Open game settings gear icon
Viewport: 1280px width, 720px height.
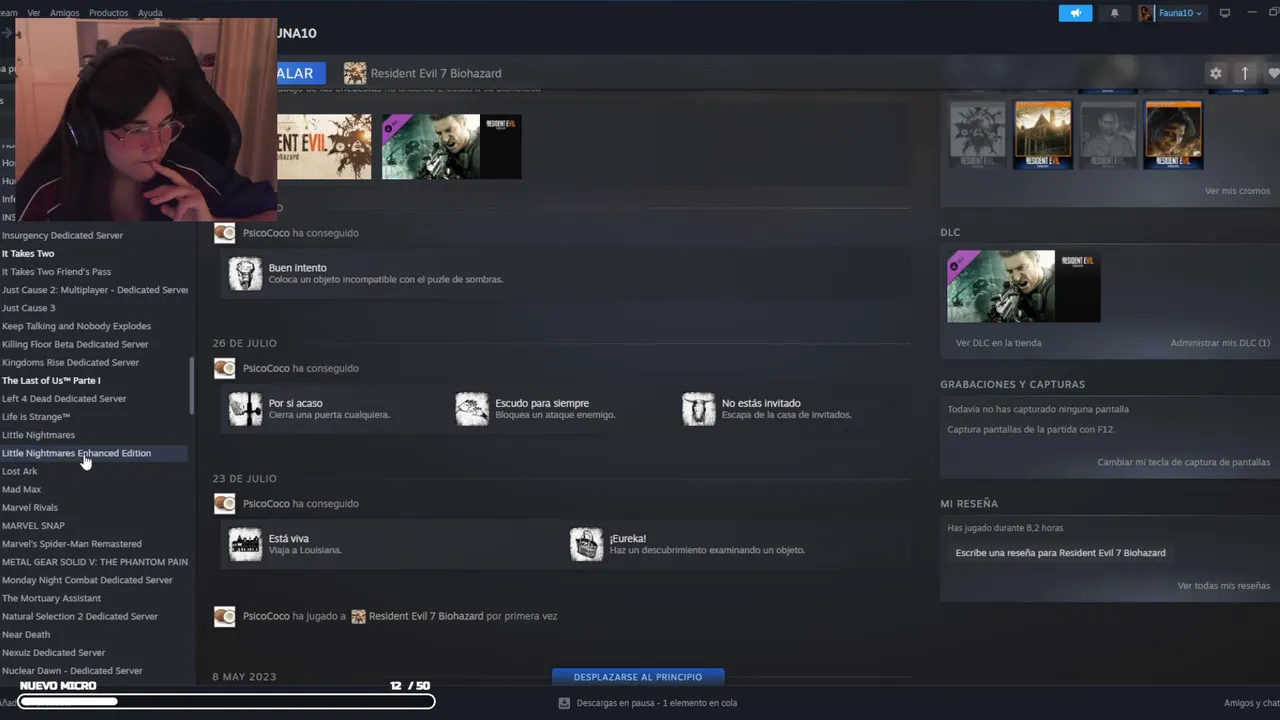pyautogui.click(x=1216, y=73)
